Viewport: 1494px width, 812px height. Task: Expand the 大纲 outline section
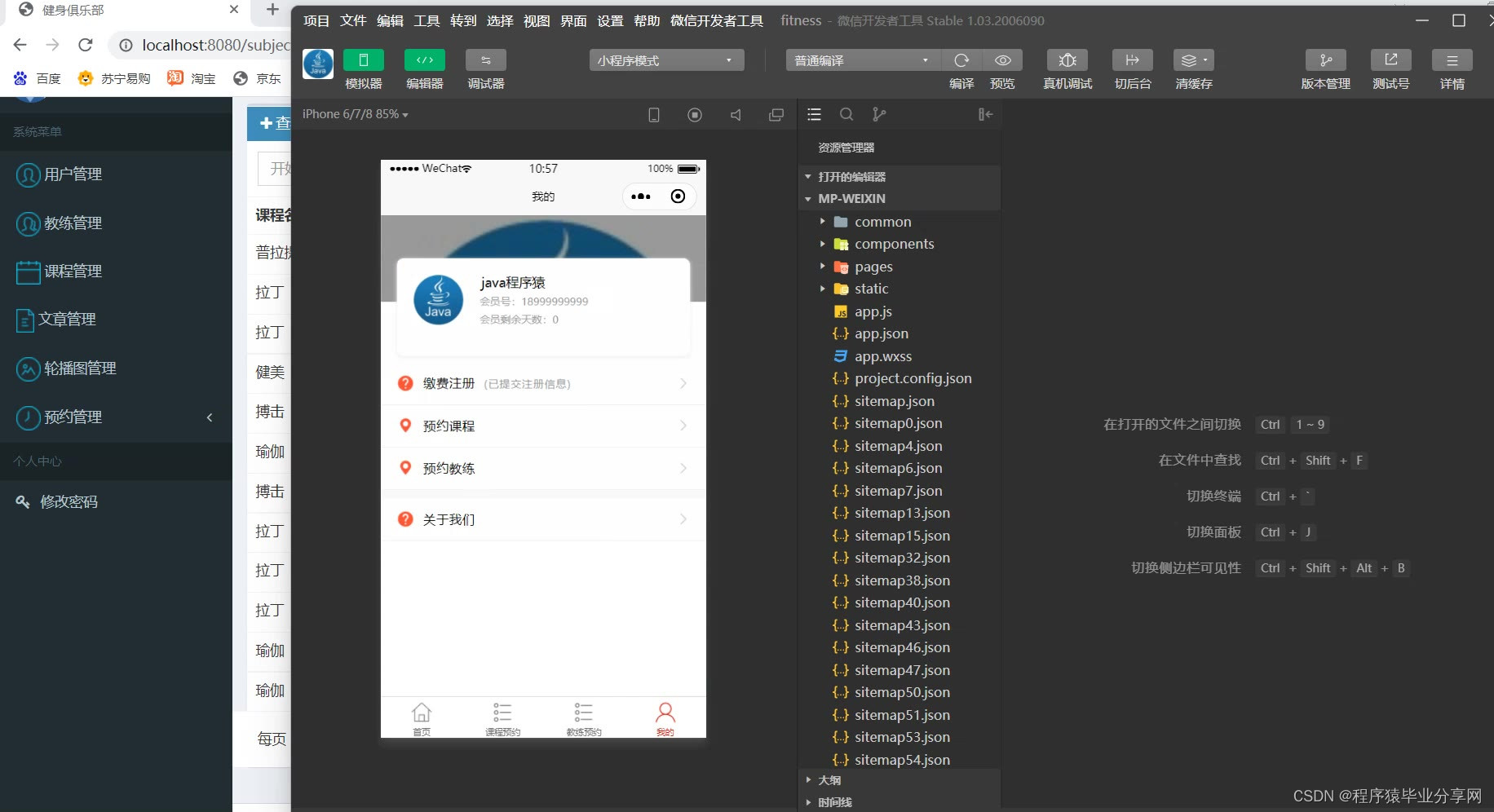(x=900, y=780)
